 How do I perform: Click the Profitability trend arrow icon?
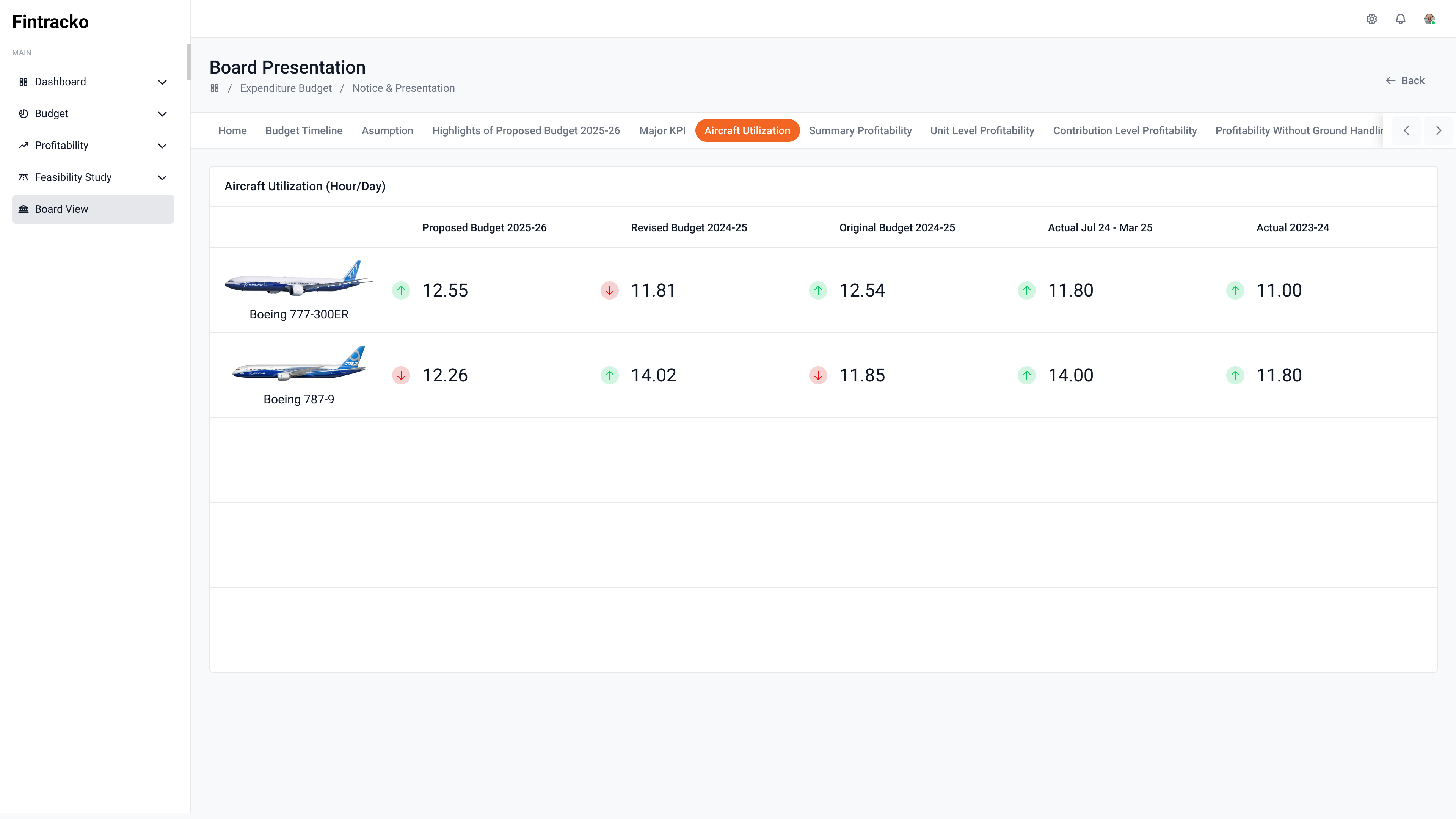(23, 145)
